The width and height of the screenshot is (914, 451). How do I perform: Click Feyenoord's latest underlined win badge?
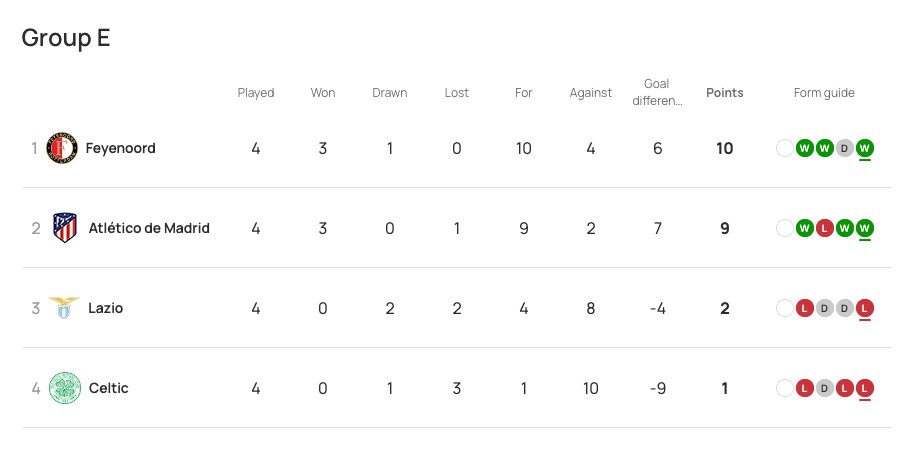tap(865, 148)
